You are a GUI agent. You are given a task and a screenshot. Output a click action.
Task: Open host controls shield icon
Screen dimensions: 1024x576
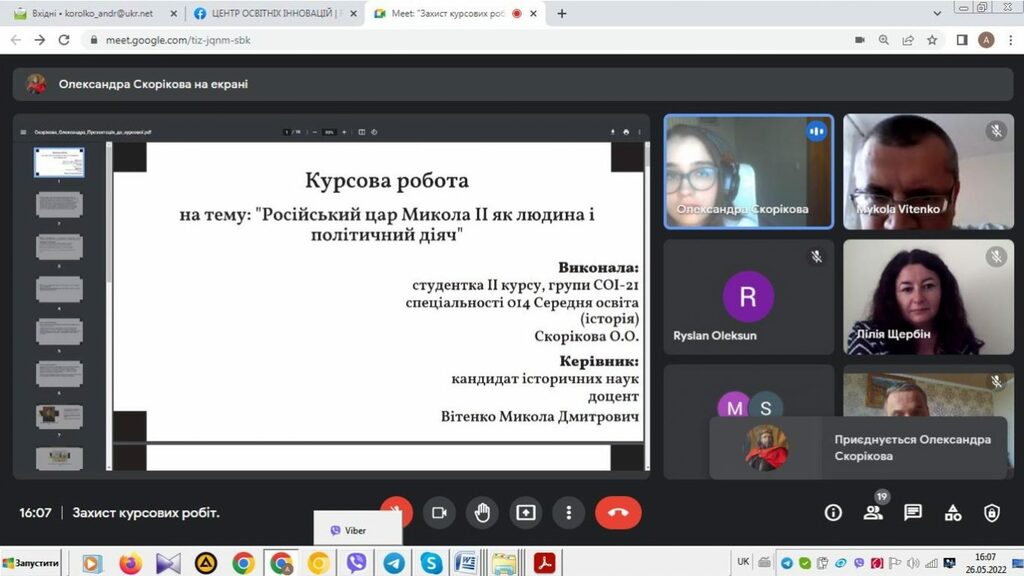tap(991, 512)
